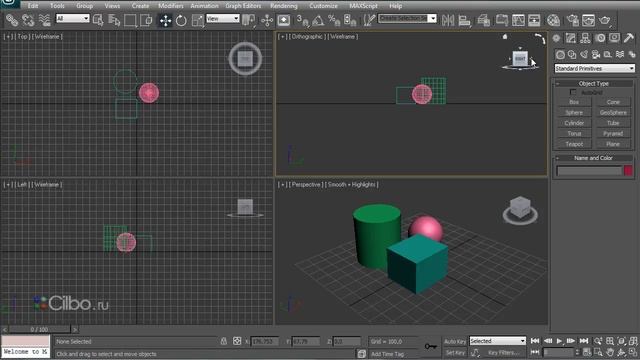
Task: Select the Select and Link tool
Action: tap(12, 20)
